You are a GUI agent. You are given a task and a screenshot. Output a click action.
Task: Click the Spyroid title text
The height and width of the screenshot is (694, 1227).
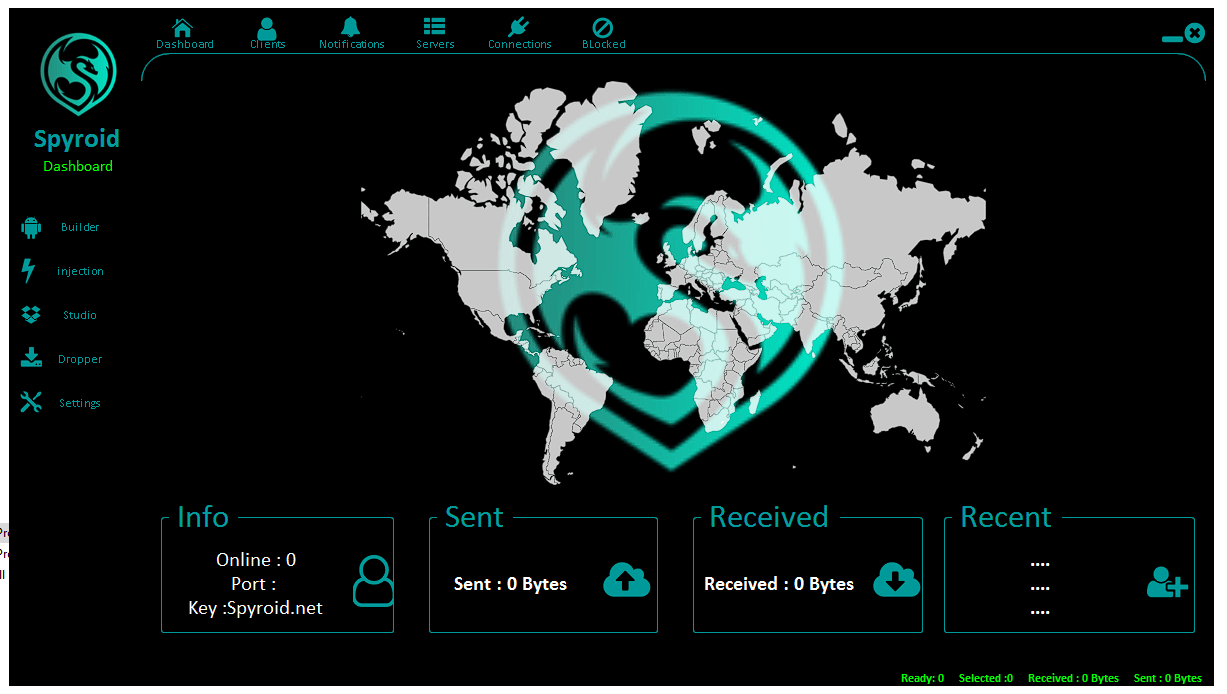pos(77,139)
